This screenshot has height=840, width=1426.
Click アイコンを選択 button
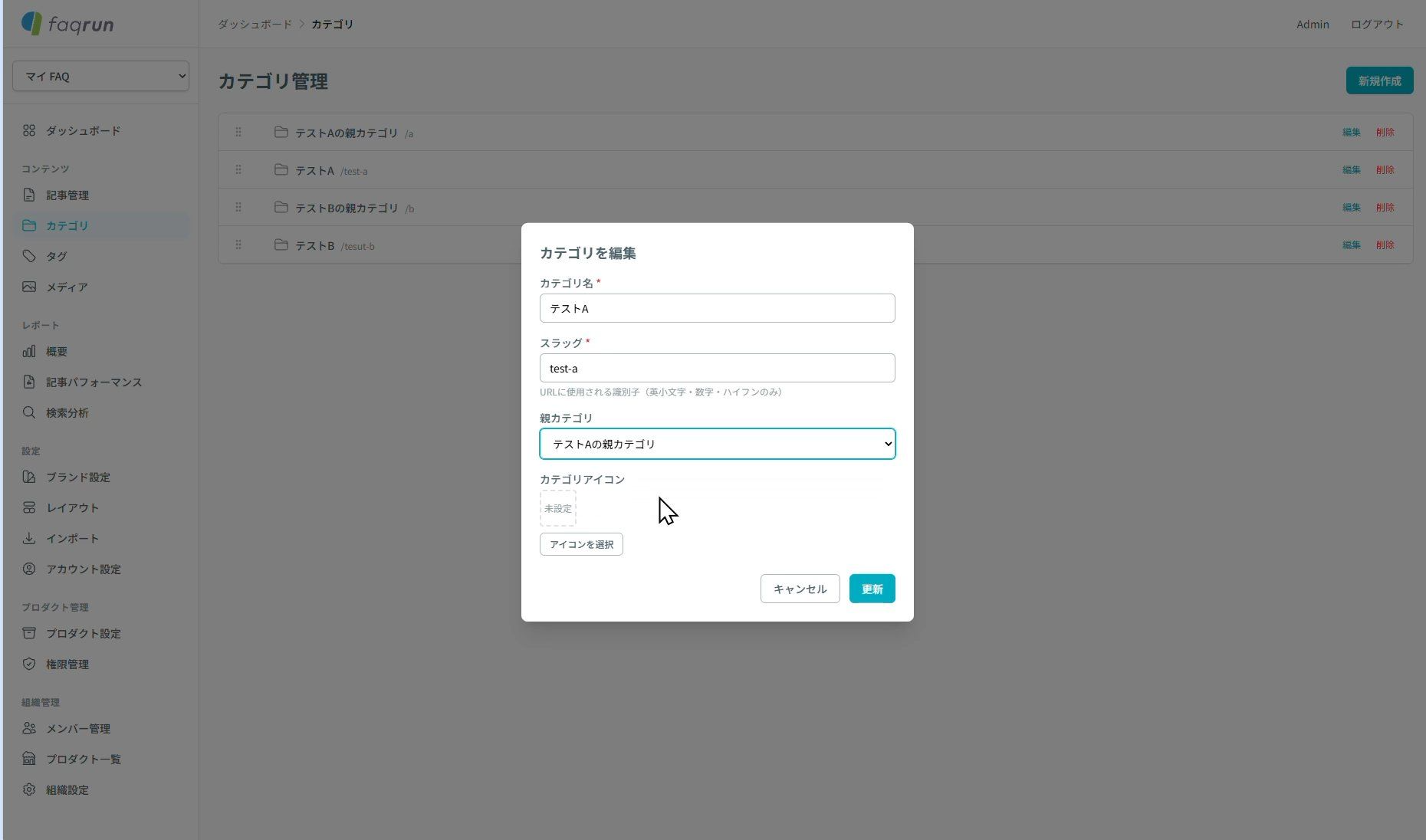[581, 544]
